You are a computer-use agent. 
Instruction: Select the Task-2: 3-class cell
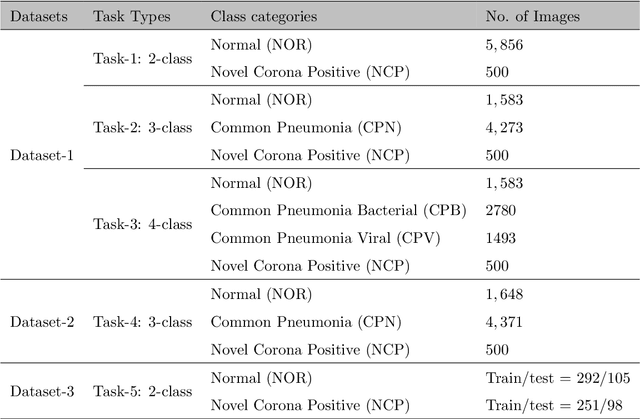[142, 127]
